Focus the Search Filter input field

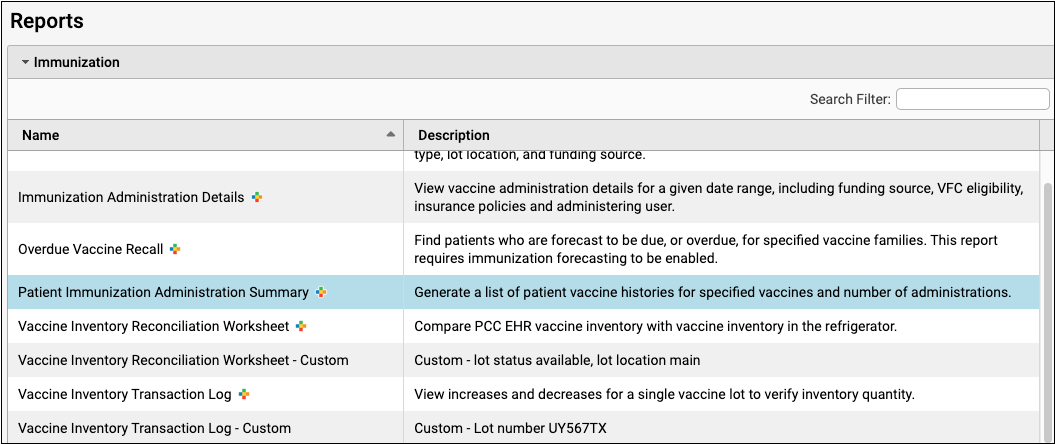(x=971, y=99)
